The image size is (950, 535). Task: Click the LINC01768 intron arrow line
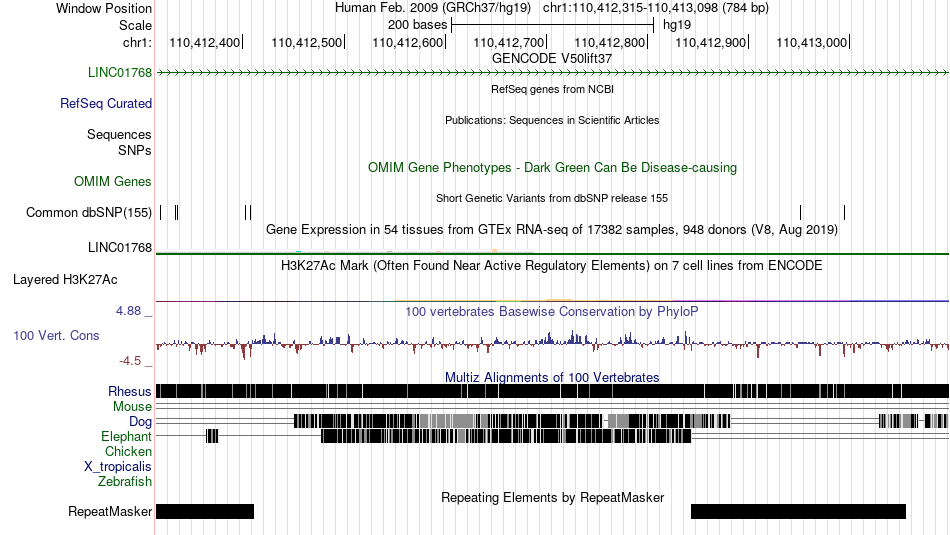click(552, 73)
